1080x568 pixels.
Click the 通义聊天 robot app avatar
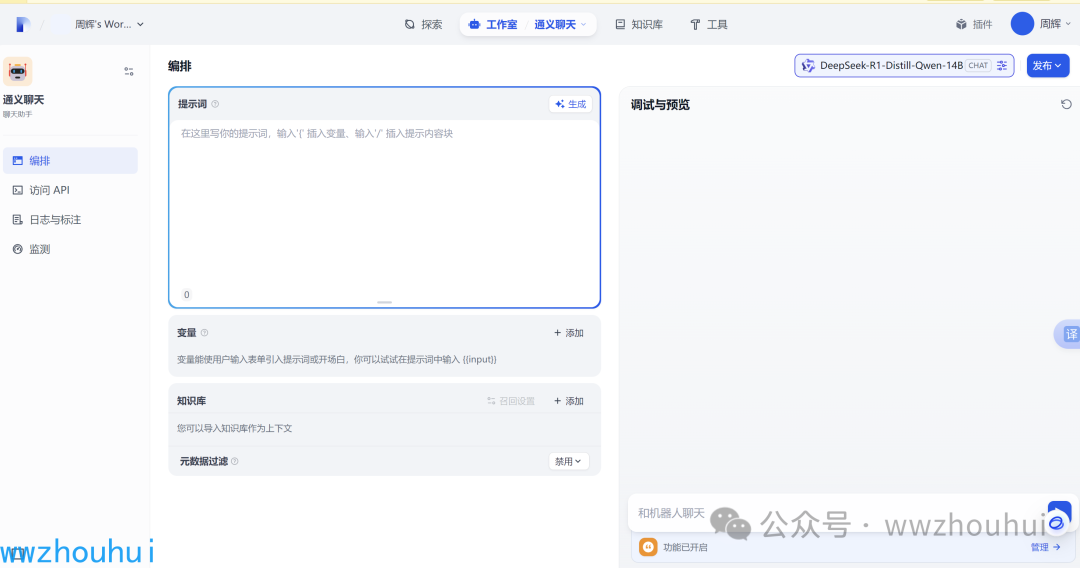pos(18,71)
